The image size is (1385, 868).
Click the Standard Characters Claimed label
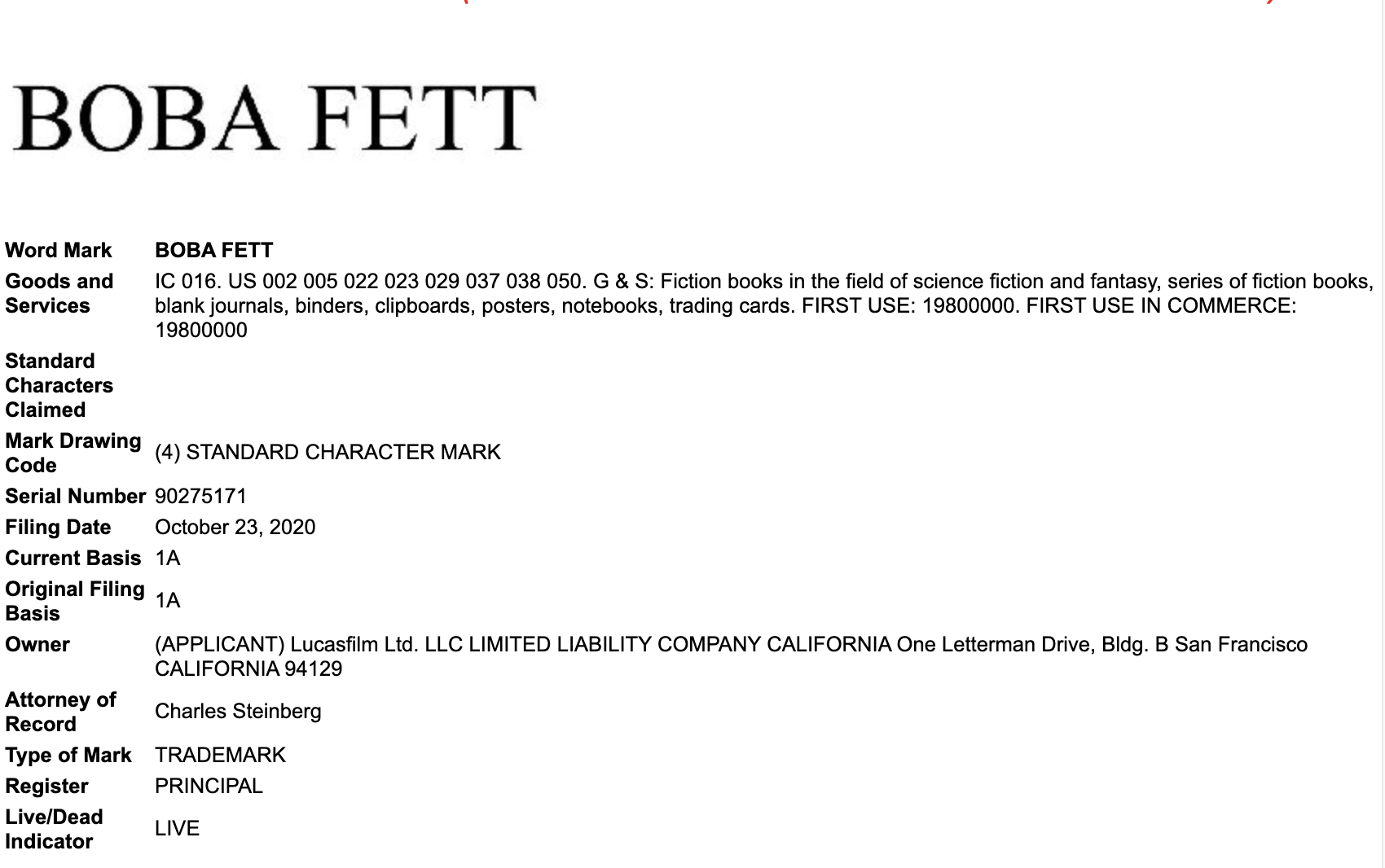tap(59, 385)
